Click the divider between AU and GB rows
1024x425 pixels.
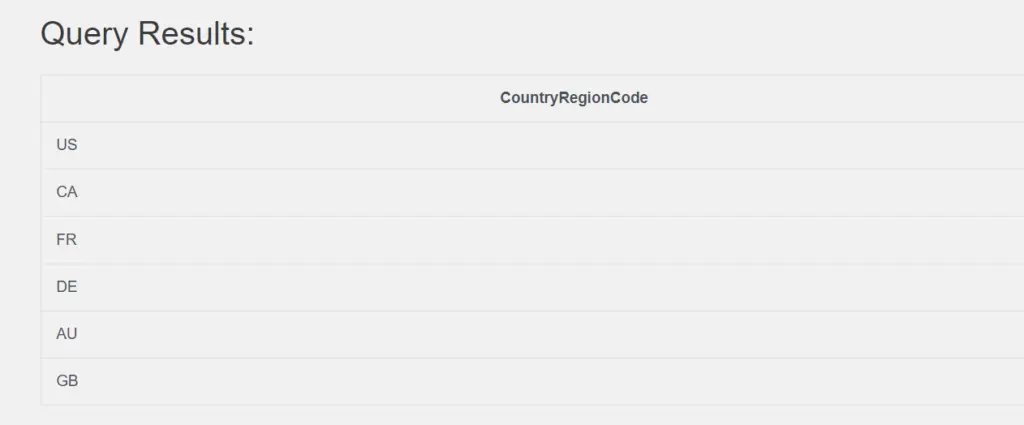(x=532, y=358)
